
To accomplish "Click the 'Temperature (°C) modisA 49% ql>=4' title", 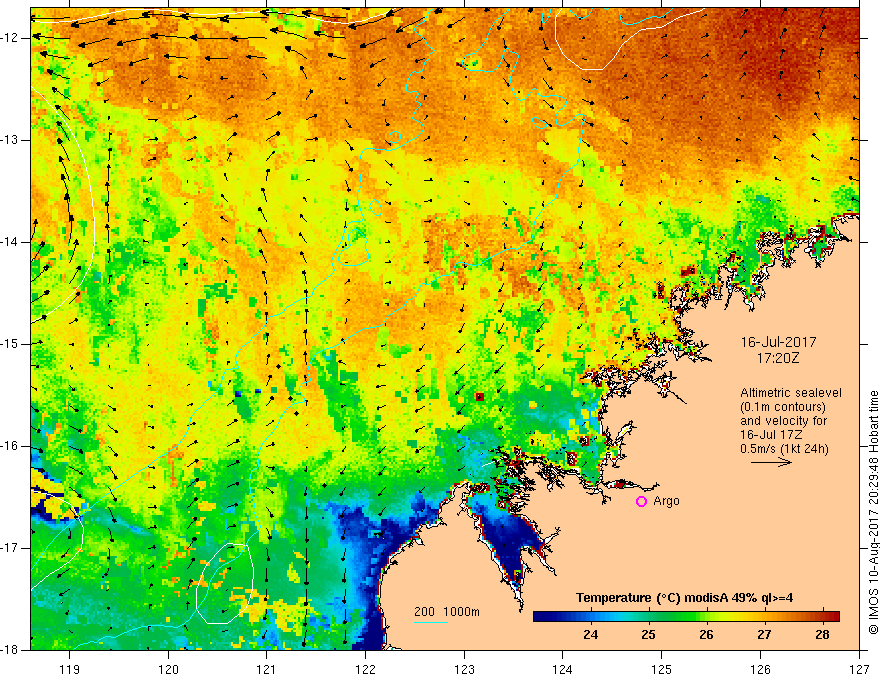I will click(684, 598).
